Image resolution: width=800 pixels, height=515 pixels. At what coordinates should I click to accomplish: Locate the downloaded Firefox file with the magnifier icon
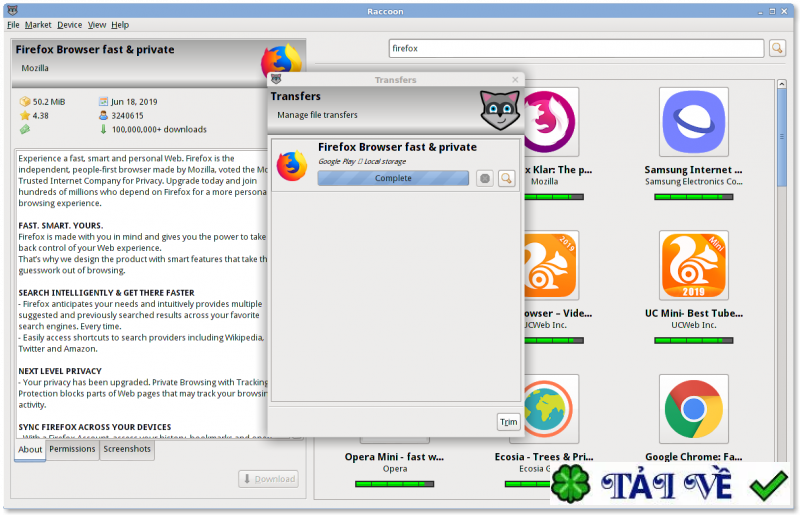(506, 178)
